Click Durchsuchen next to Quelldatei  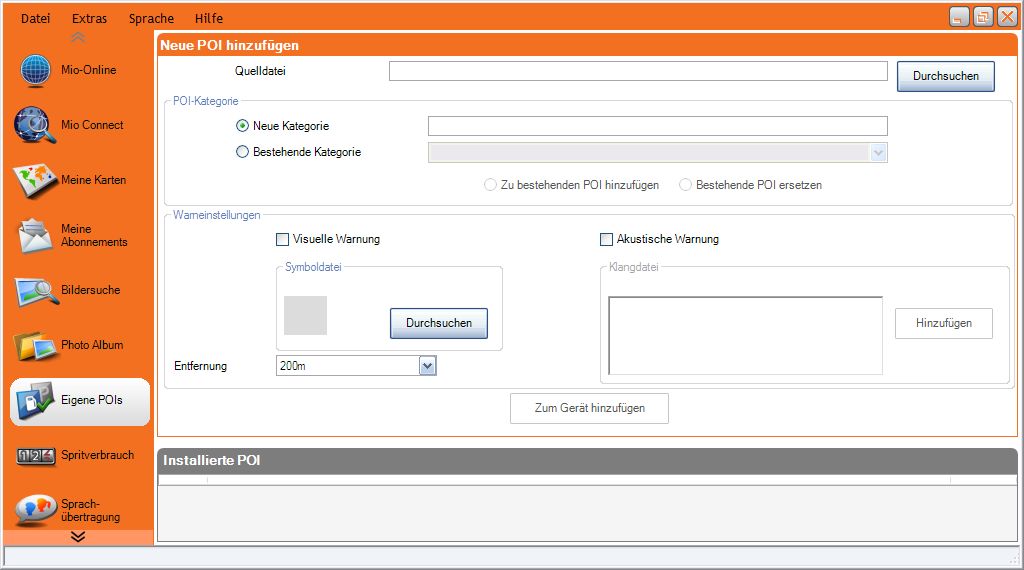click(945, 76)
